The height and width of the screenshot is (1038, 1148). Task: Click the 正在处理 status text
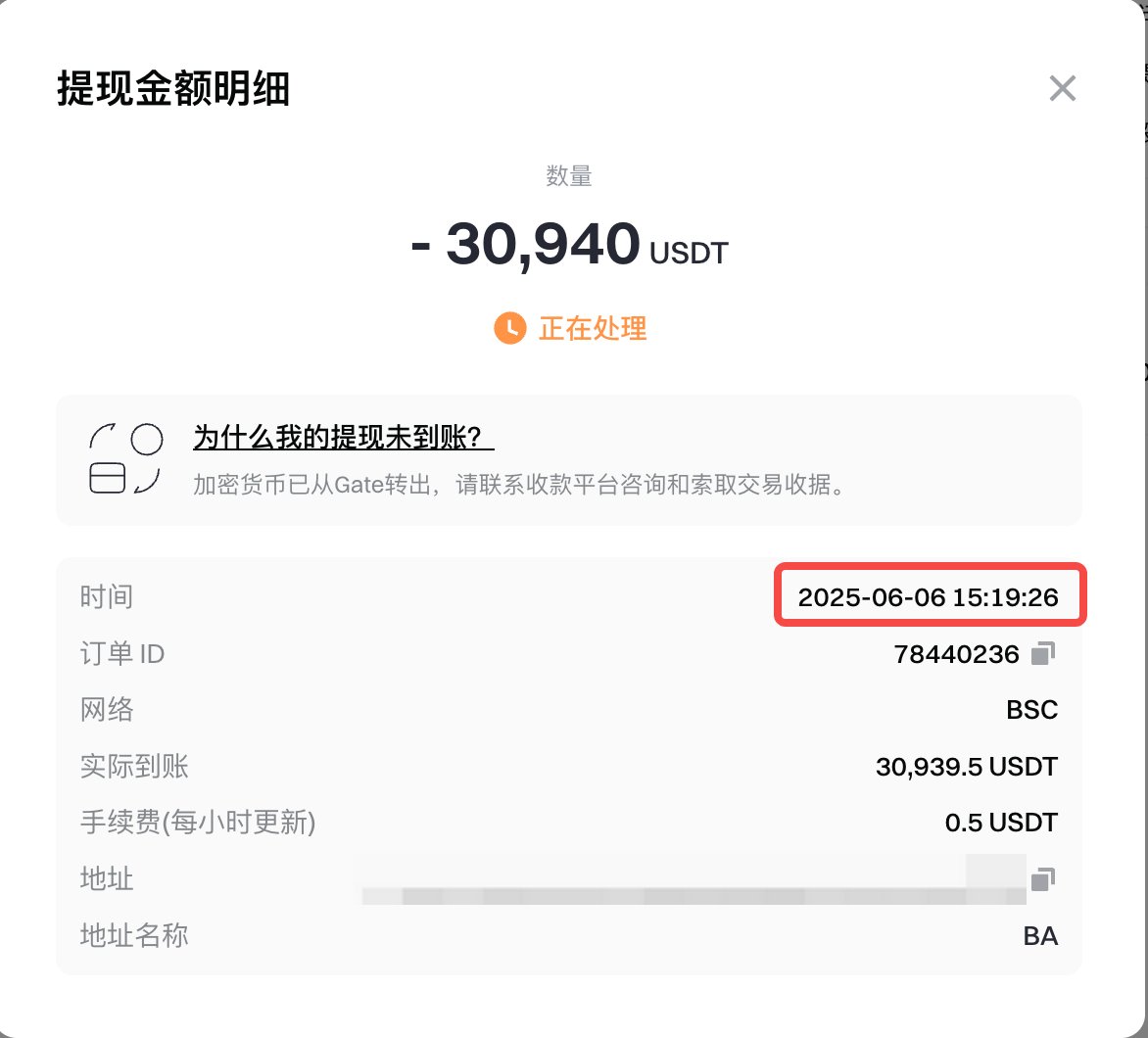pyautogui.click(x=593, y=328)
